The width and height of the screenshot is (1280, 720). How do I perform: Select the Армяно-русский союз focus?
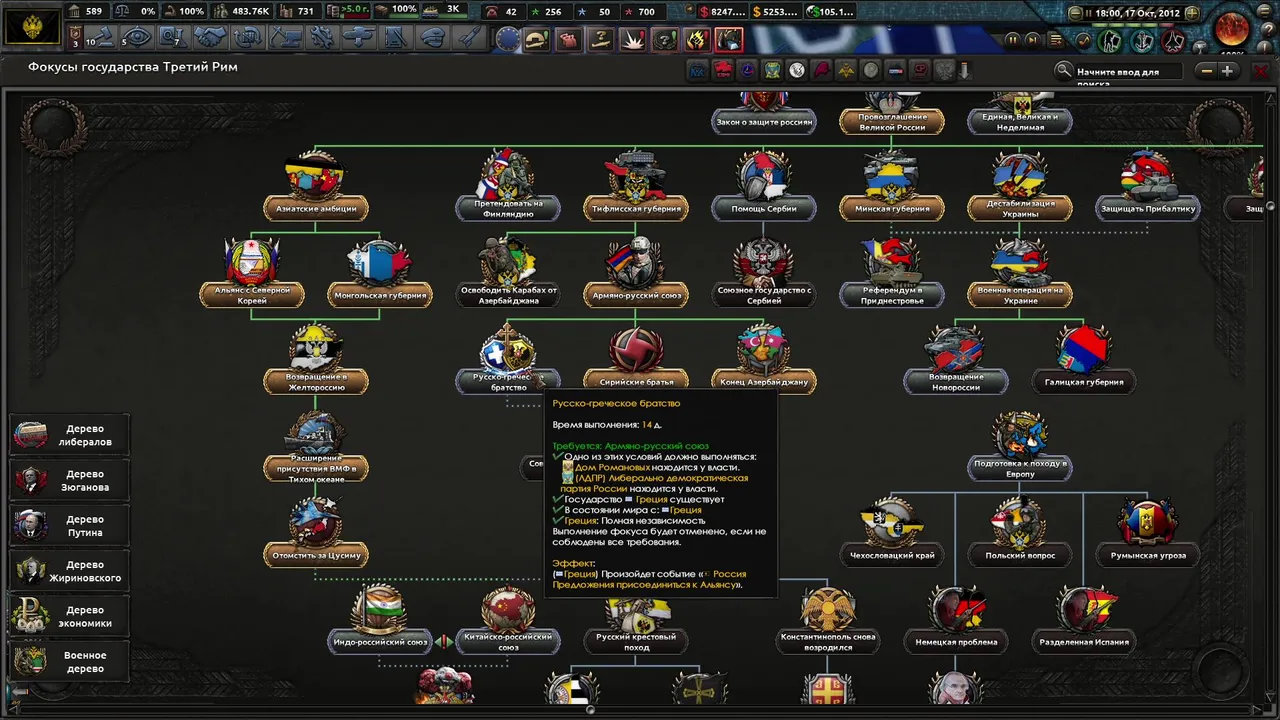(635, 274)
